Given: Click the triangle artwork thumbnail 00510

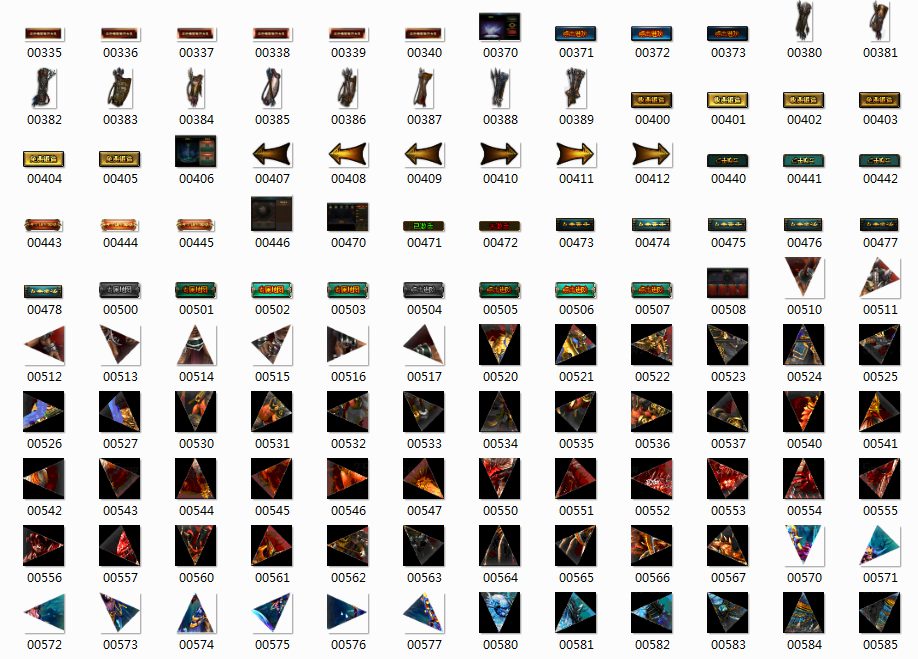Looking at the screenshot, I should click(x=804, y=277).
